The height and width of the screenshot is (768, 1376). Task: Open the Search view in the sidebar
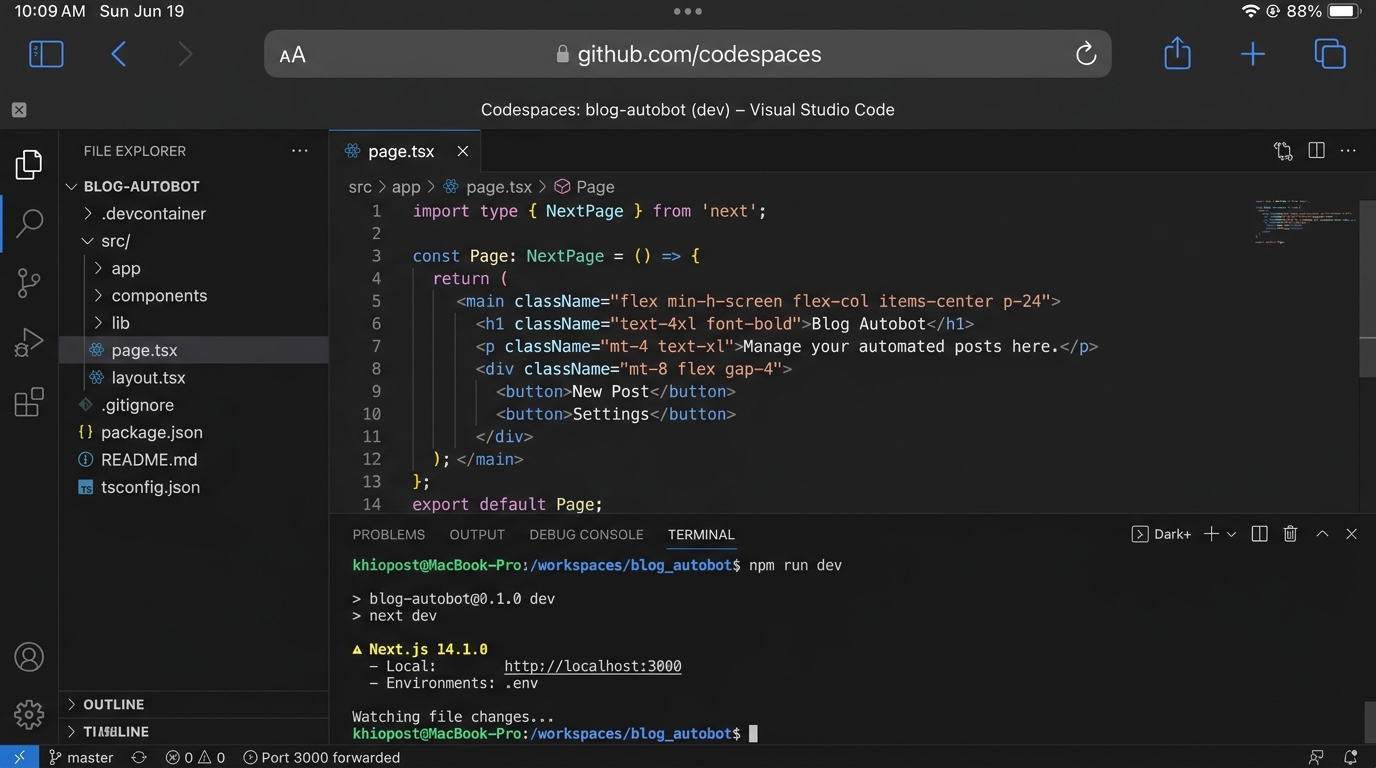pyautogui.click(x=27, y=222)
